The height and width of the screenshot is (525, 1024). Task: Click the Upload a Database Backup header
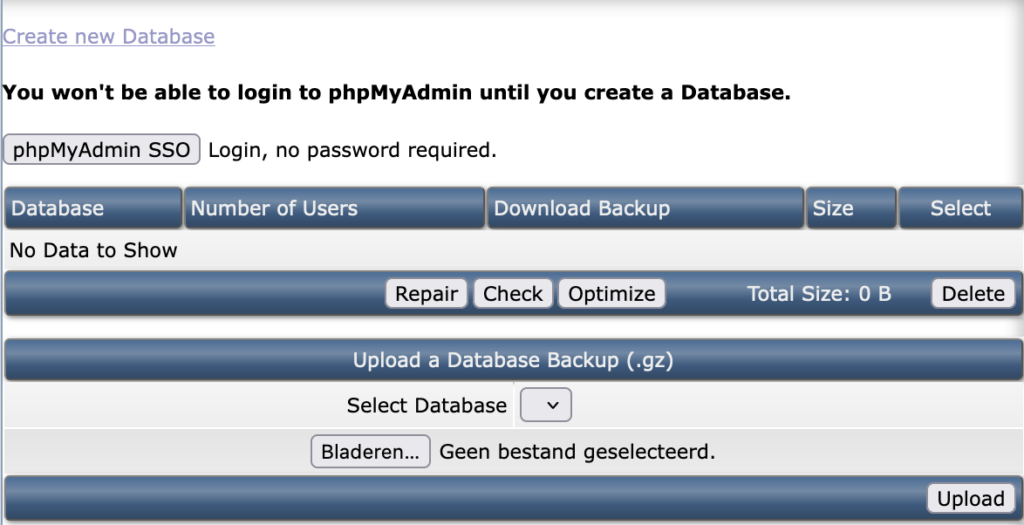coord(513,360)
